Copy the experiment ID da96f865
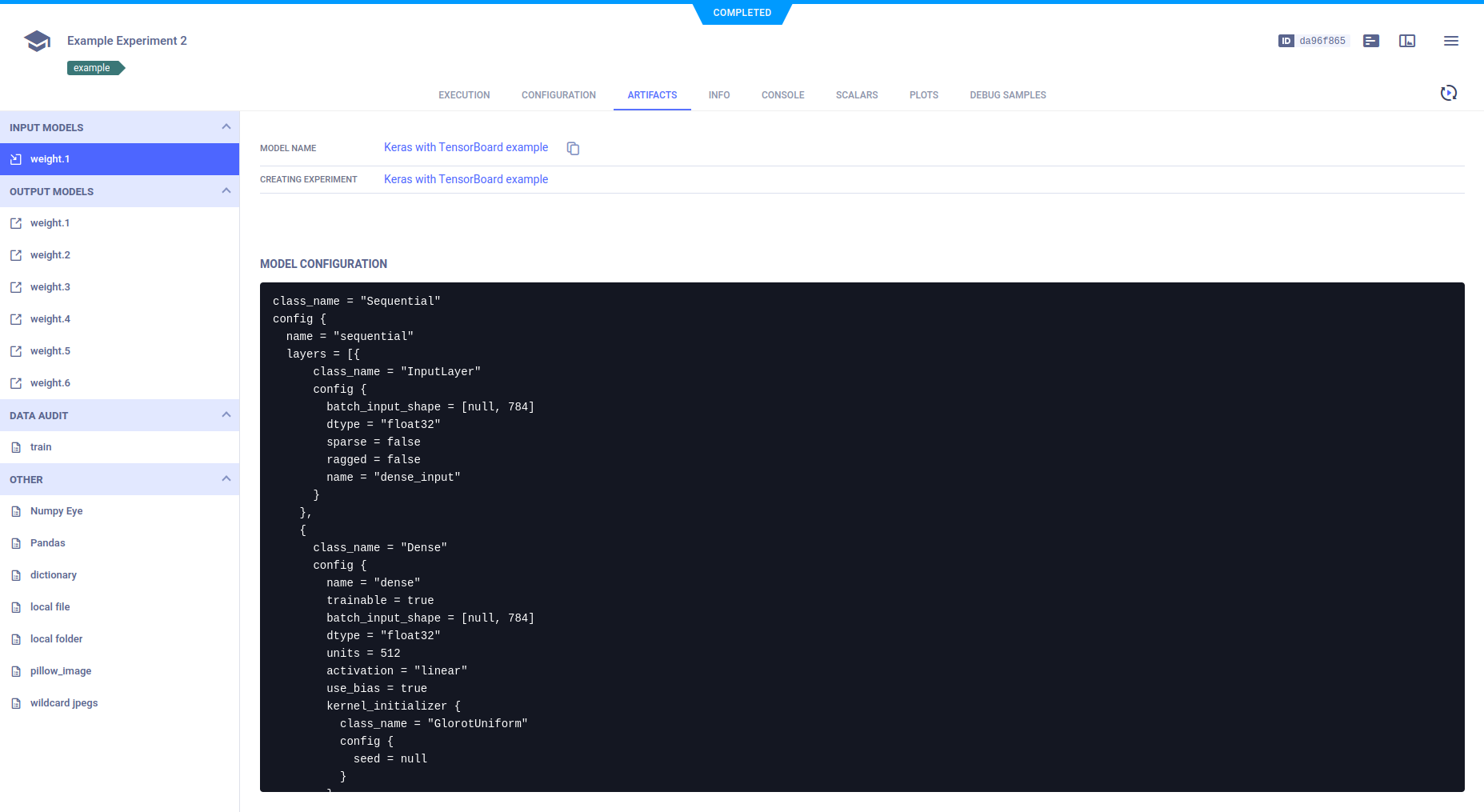 pos(1313,40)
